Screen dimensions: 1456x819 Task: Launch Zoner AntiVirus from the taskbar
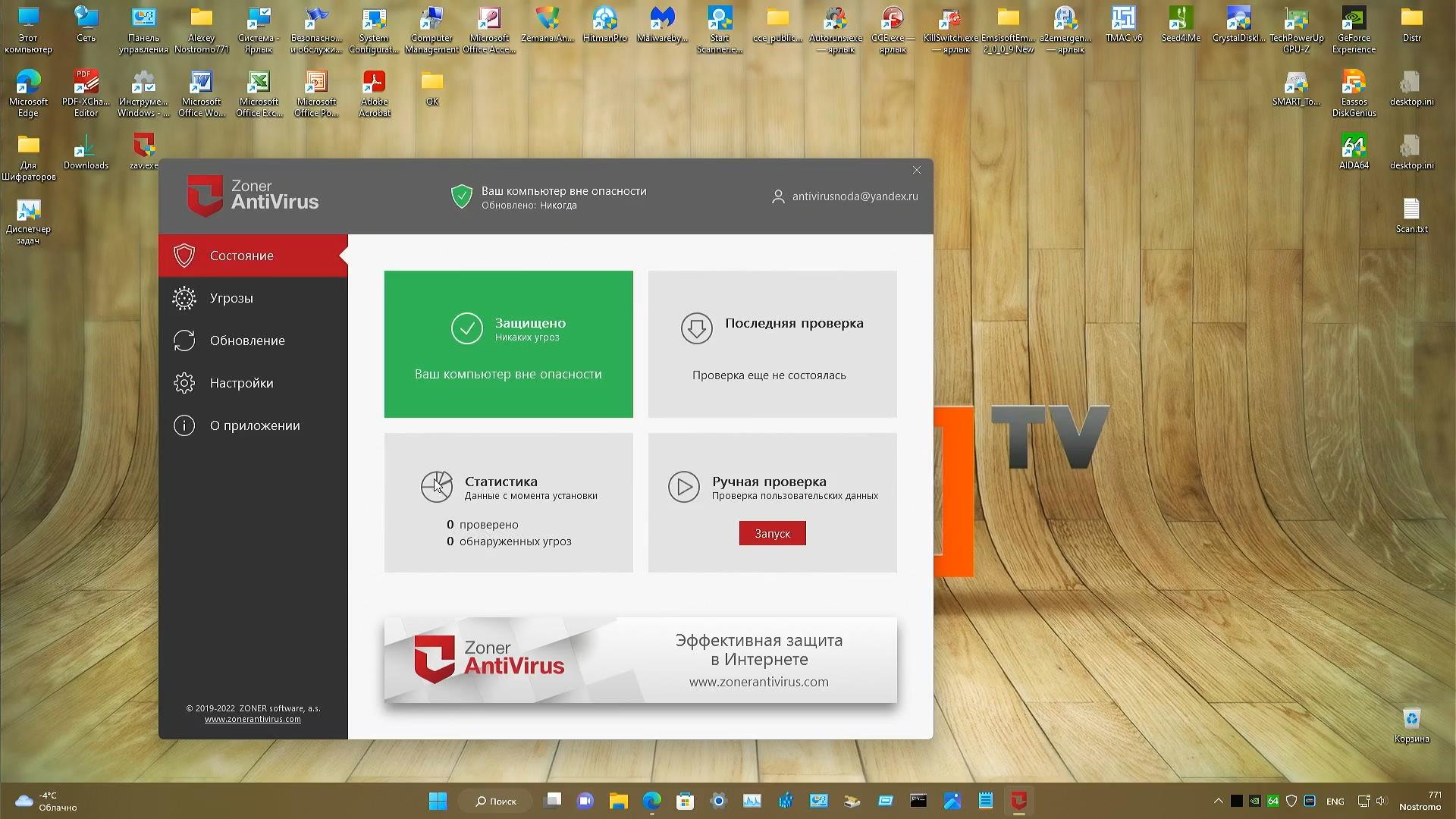tap(1018, 800)
